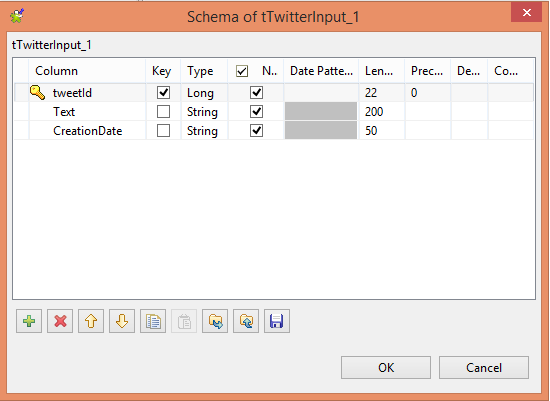Import schema from file icon
Image resolution: width=550 pixels, height=401 pixels.
pos(215,321)
